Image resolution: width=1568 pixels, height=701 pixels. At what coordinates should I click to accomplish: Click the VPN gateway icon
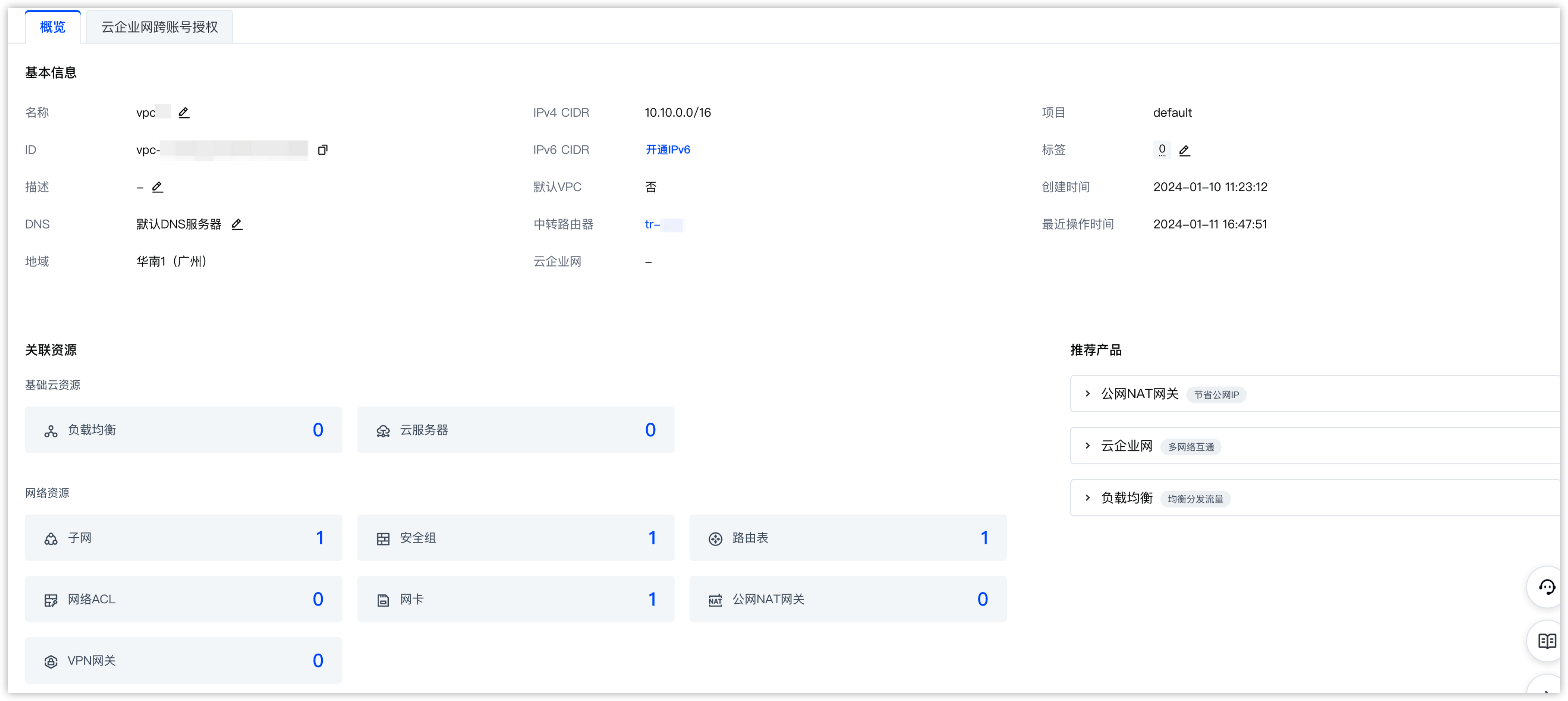[x=51, y=662]
